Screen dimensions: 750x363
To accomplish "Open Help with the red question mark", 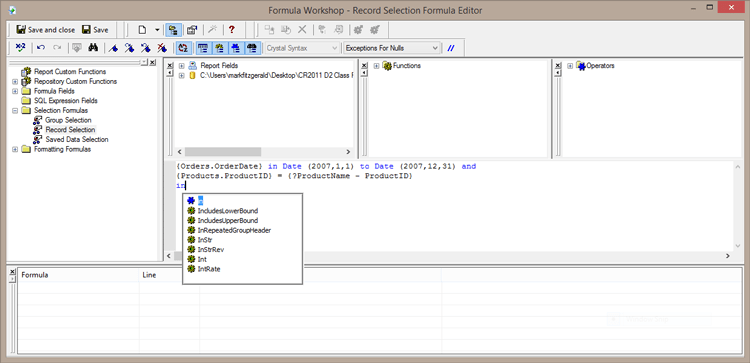I will (x=232, y=30).
